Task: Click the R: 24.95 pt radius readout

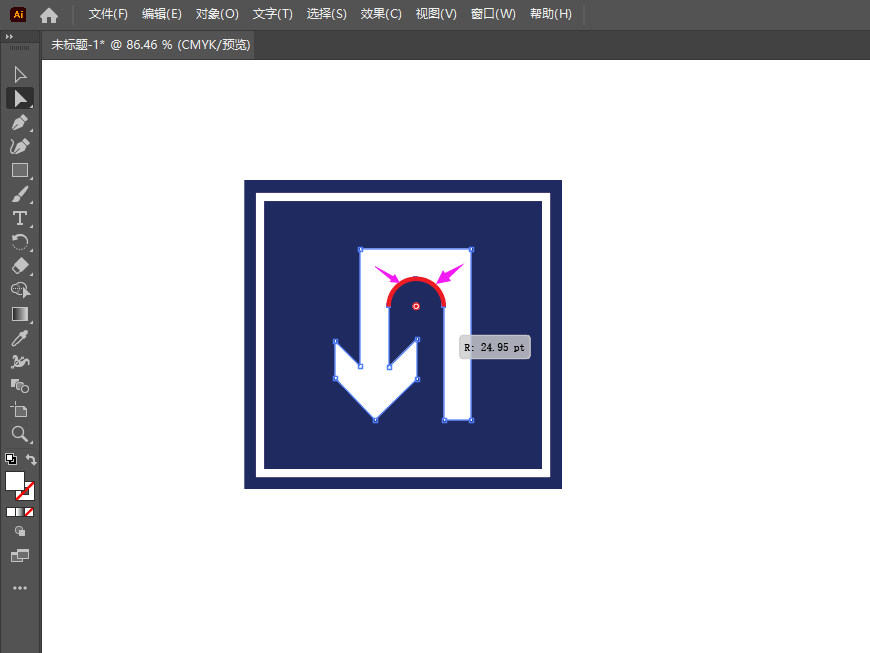Action: click(494, 347)
